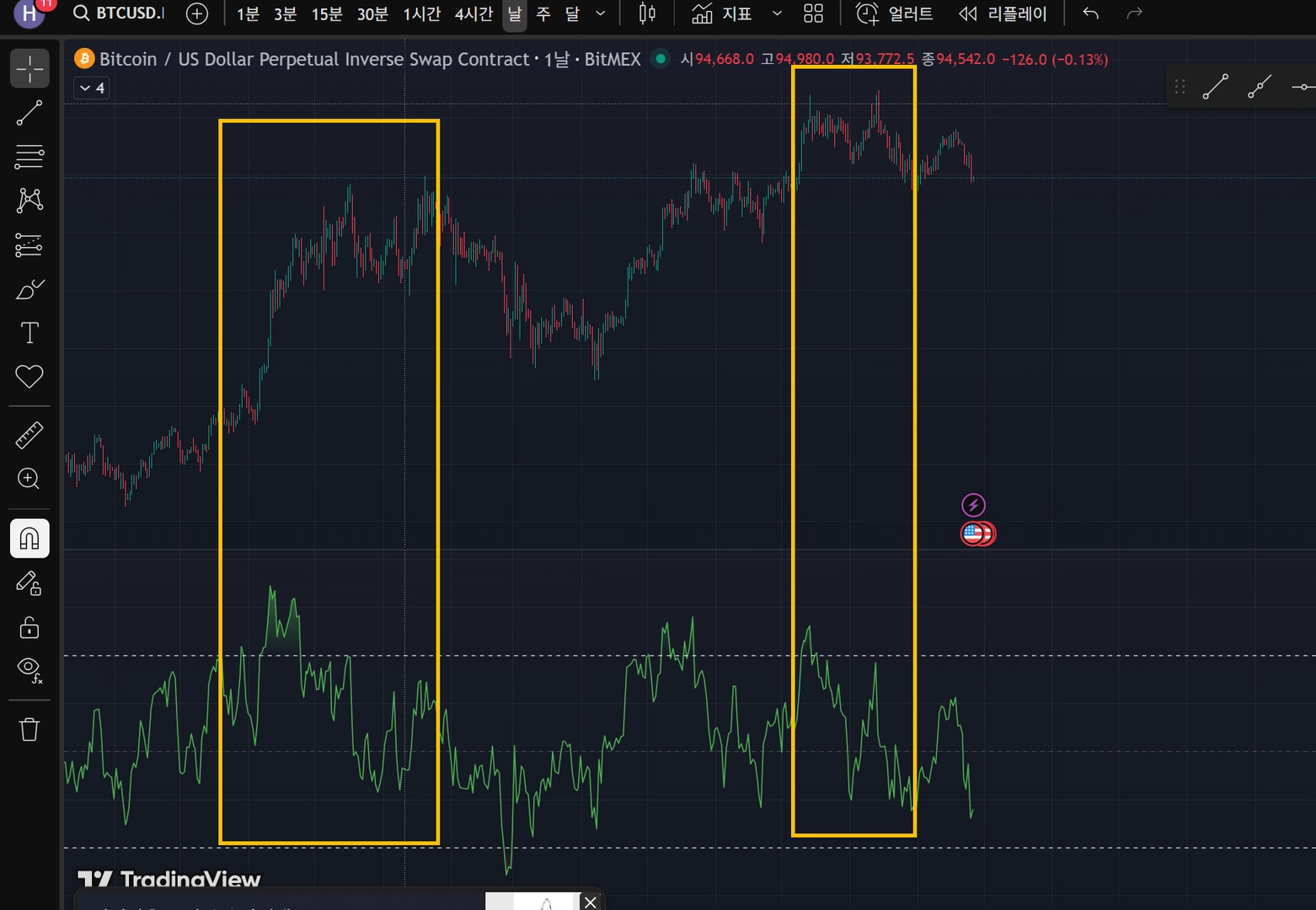Image resolution: width=1316 pixels, height=910 pixels.
Task: Open symbol search BTCUSD
Action: tap(120, 13)
